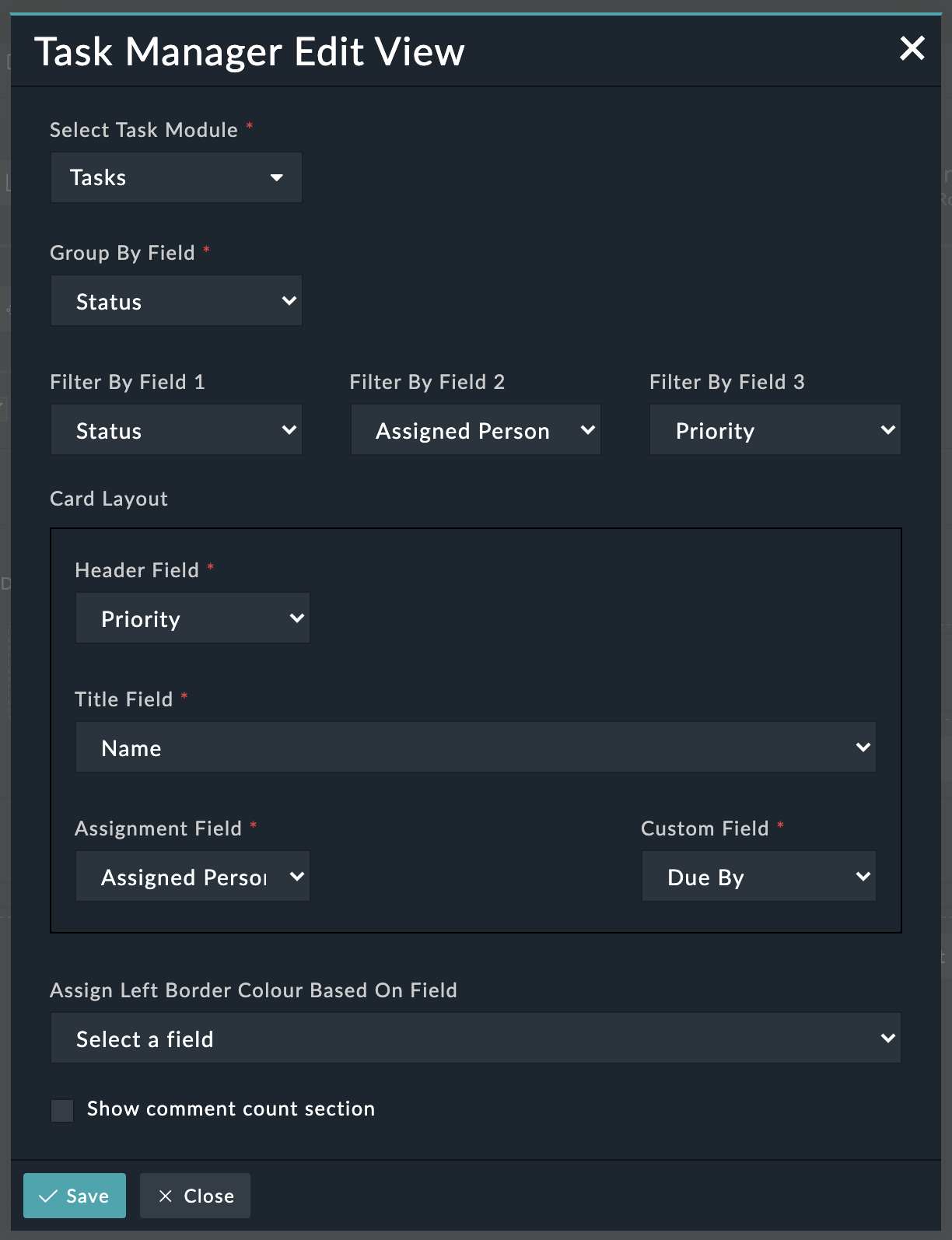Image resolution: width=952 pixels, height=1240 pixels.
Task: Open the Select Task Module dropdown
Action: (x=177, y=177)
